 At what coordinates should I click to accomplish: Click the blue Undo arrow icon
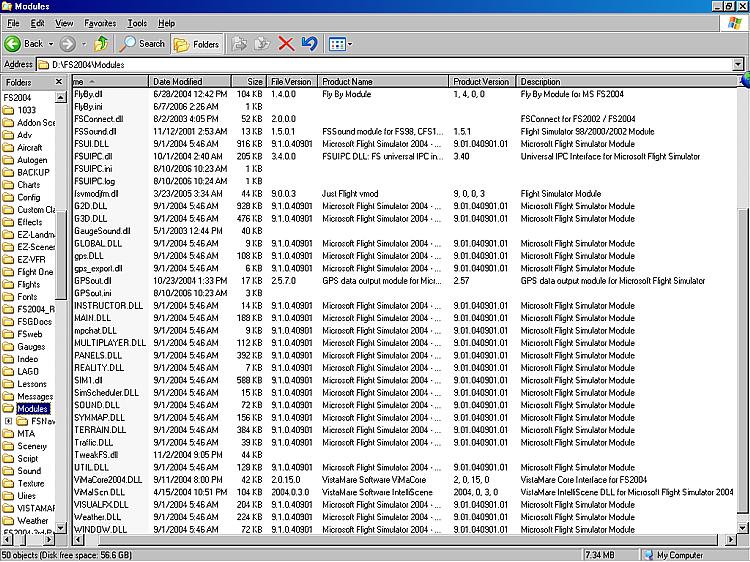tap(309, 44)
